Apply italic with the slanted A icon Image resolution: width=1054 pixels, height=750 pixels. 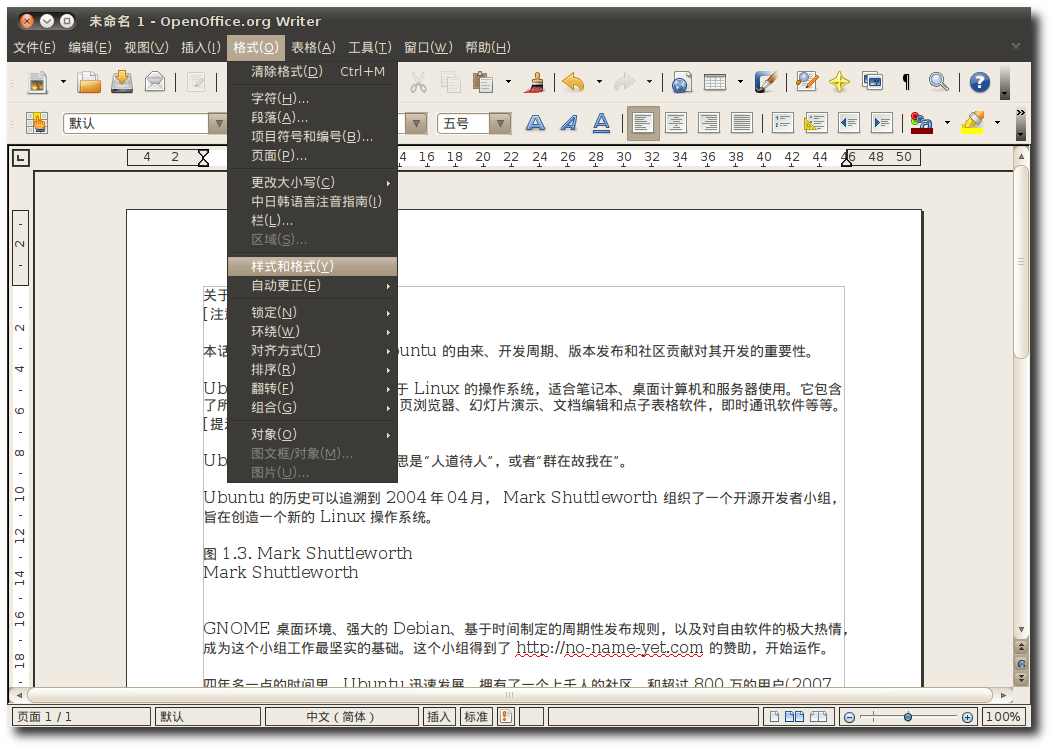(569, 123)
